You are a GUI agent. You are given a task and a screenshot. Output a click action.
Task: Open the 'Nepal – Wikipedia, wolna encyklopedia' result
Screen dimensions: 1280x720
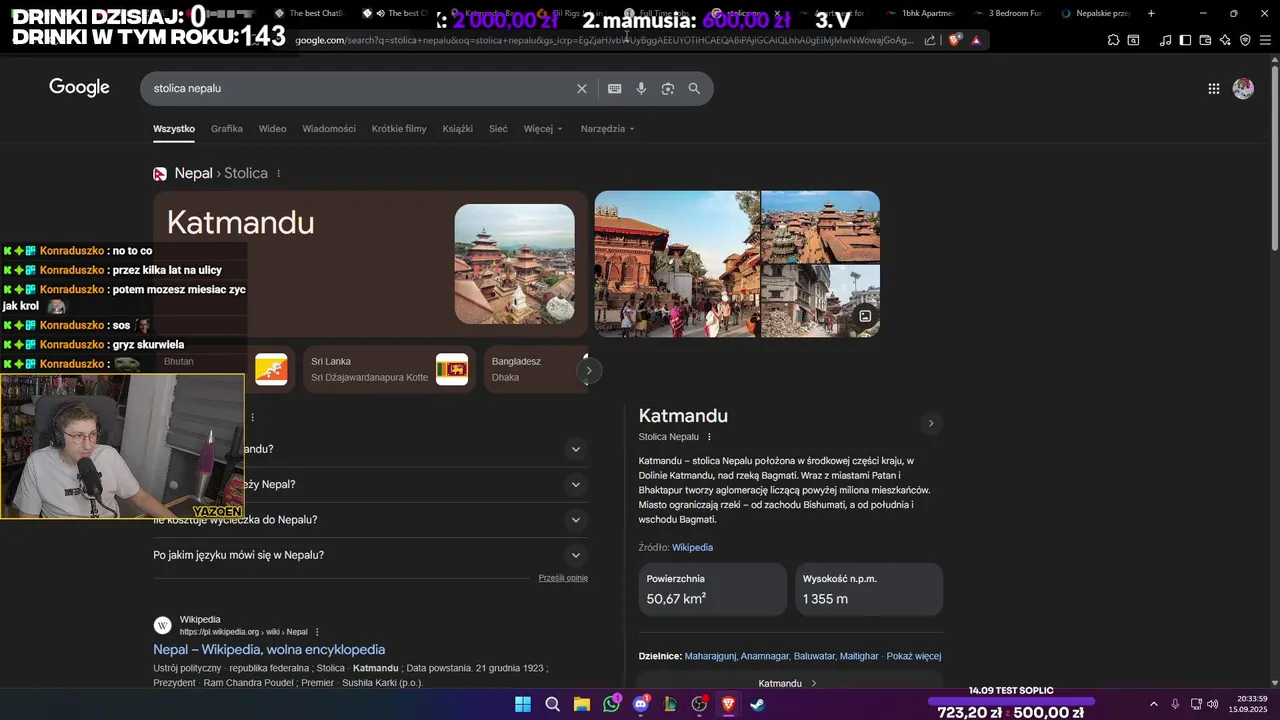(269, 650)
